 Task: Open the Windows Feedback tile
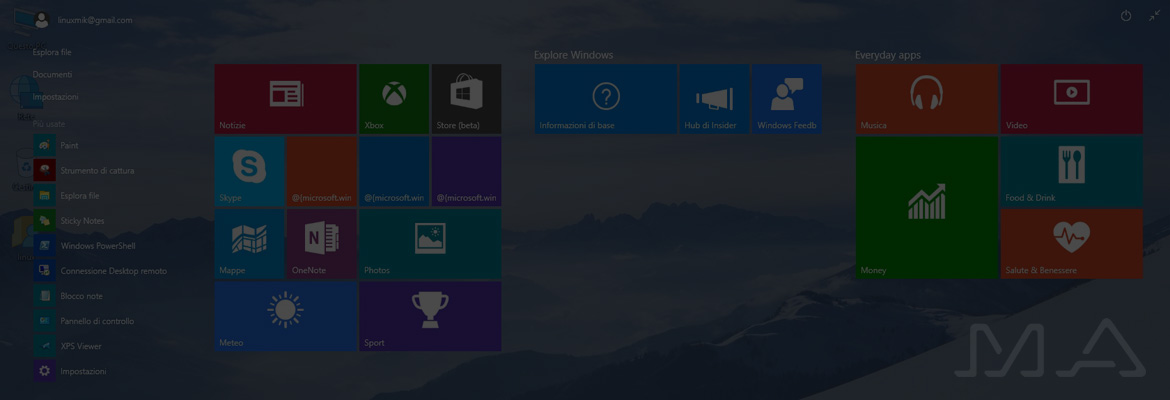(x=786, y=99)
